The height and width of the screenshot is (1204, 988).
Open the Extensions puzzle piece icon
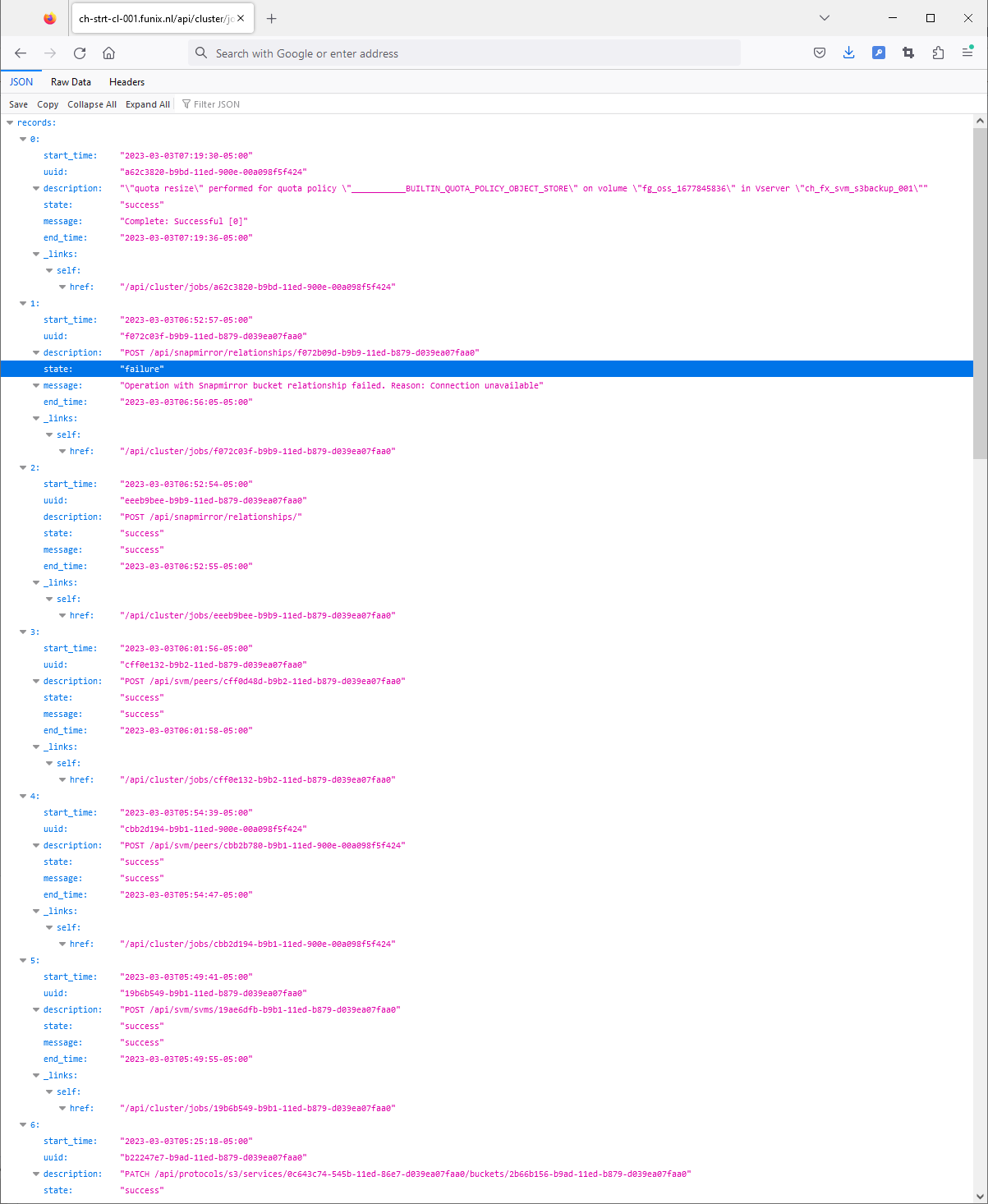pyautogui.click(x=938, y=53)
